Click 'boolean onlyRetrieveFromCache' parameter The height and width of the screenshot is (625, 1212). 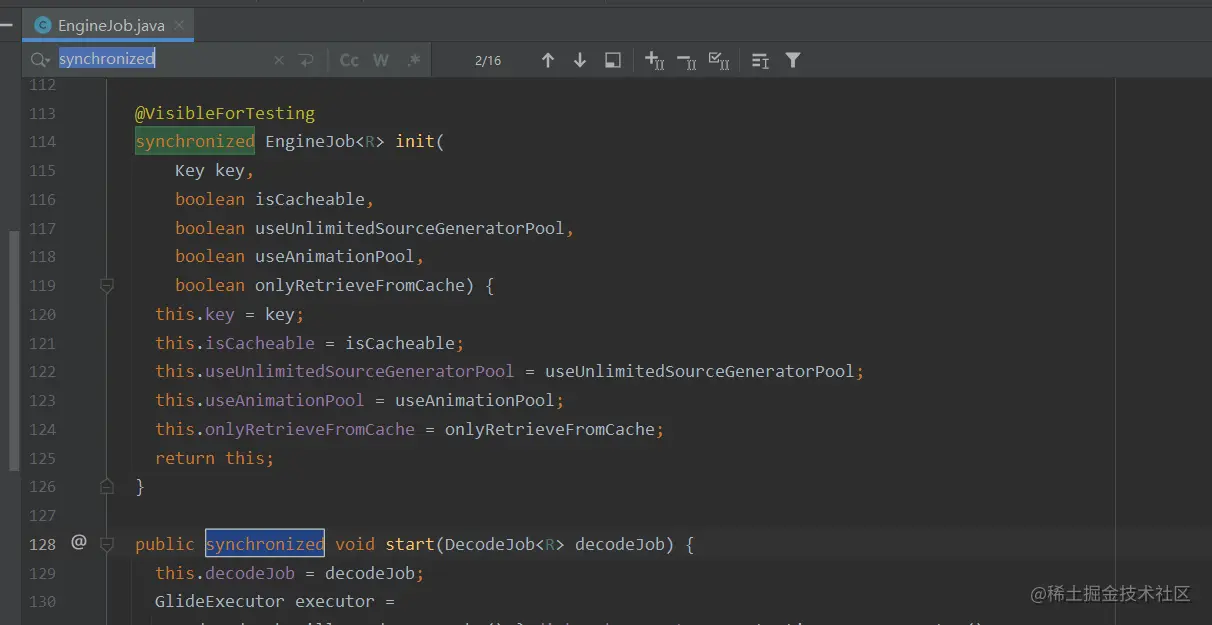tap(320, 285)
